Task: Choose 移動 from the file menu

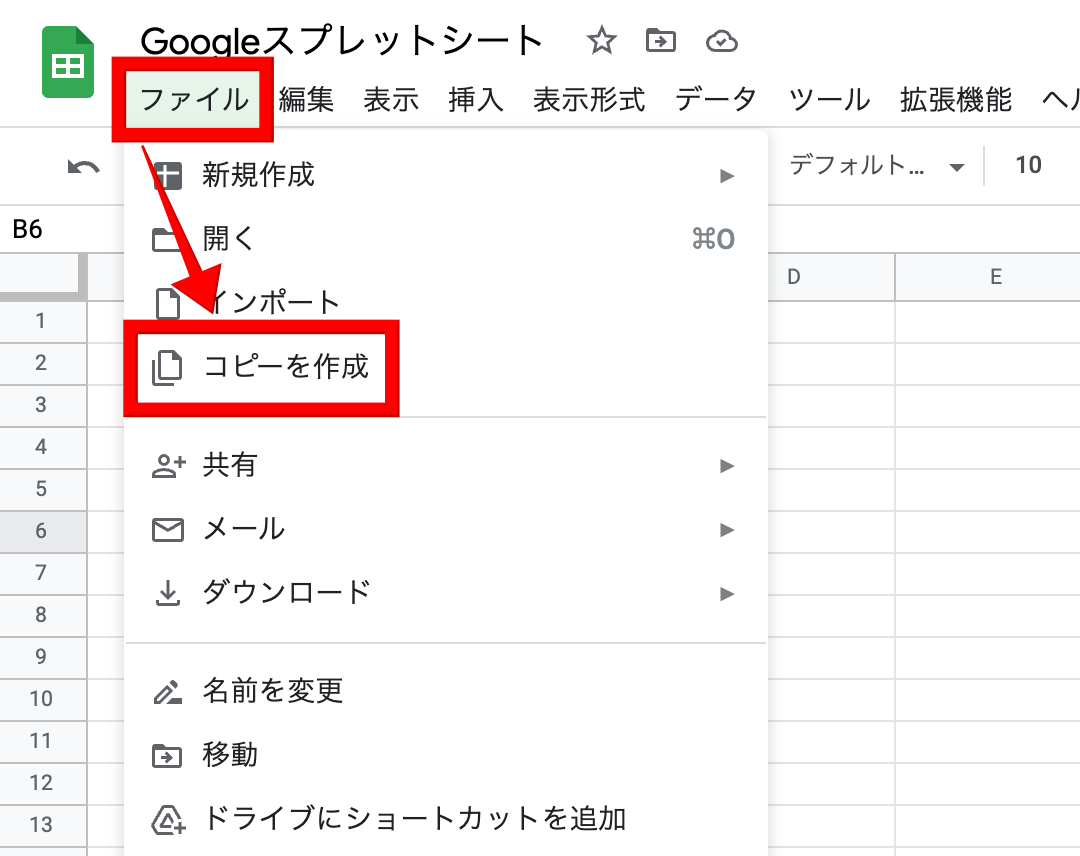Action: click(446, 755)
